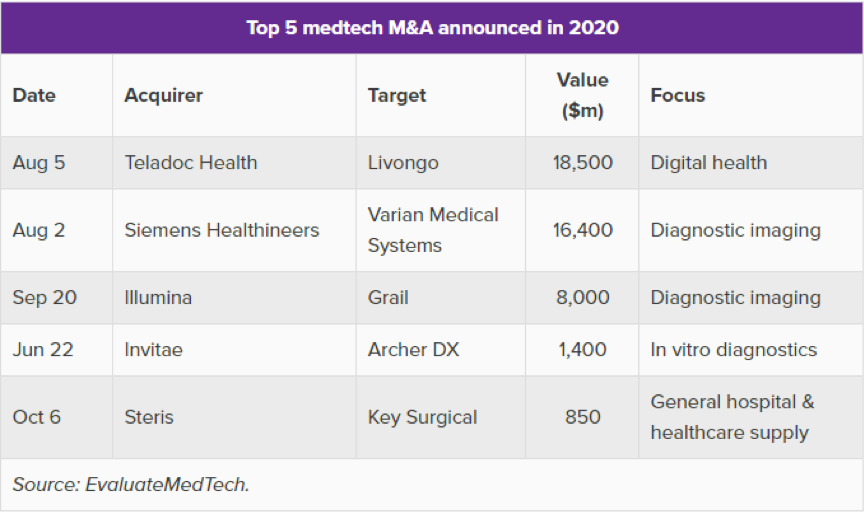Select the Invitae acquirer cell
Screen dimensions: 864x512
point(155,350)
